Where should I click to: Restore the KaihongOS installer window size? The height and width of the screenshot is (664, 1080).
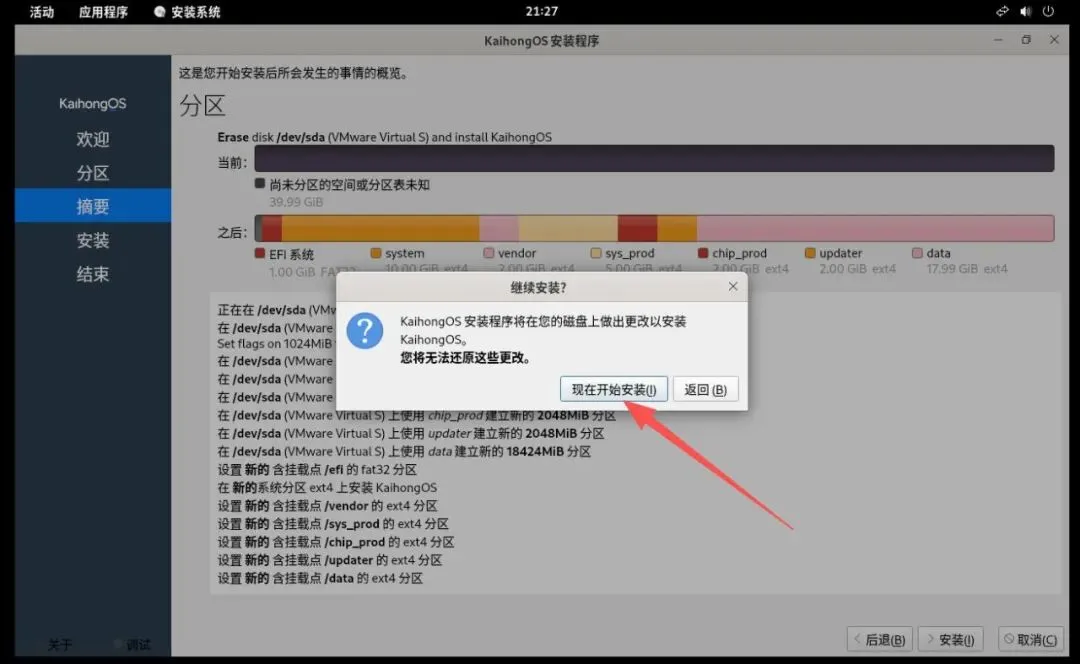pyautogui.click(x=1026, y=40)
